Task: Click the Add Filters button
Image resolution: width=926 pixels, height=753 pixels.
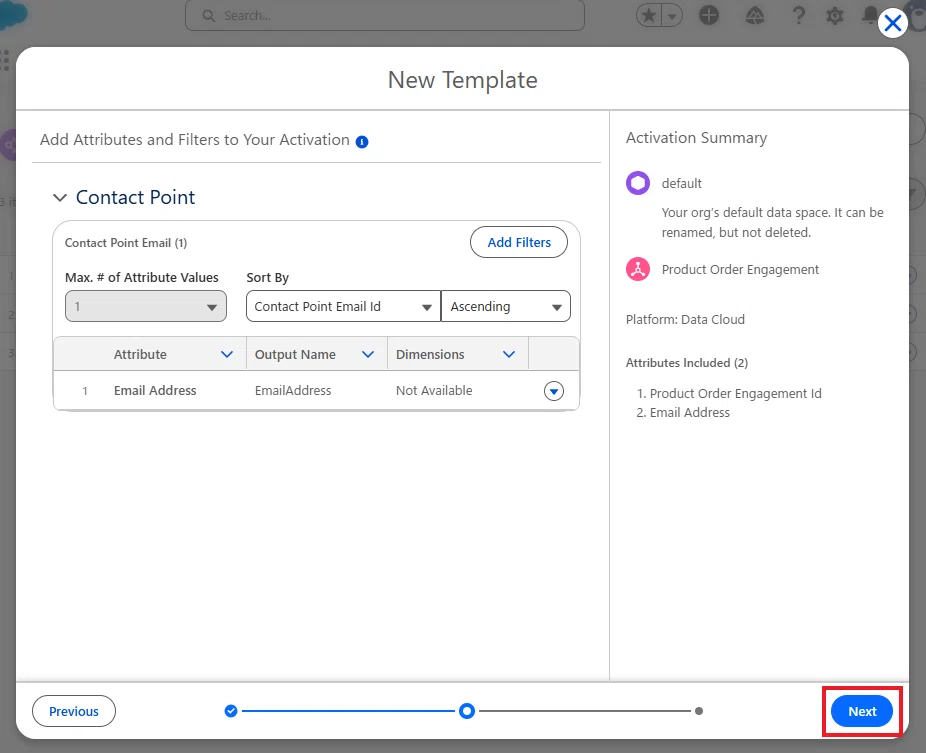Action: (x=519, y=242)
